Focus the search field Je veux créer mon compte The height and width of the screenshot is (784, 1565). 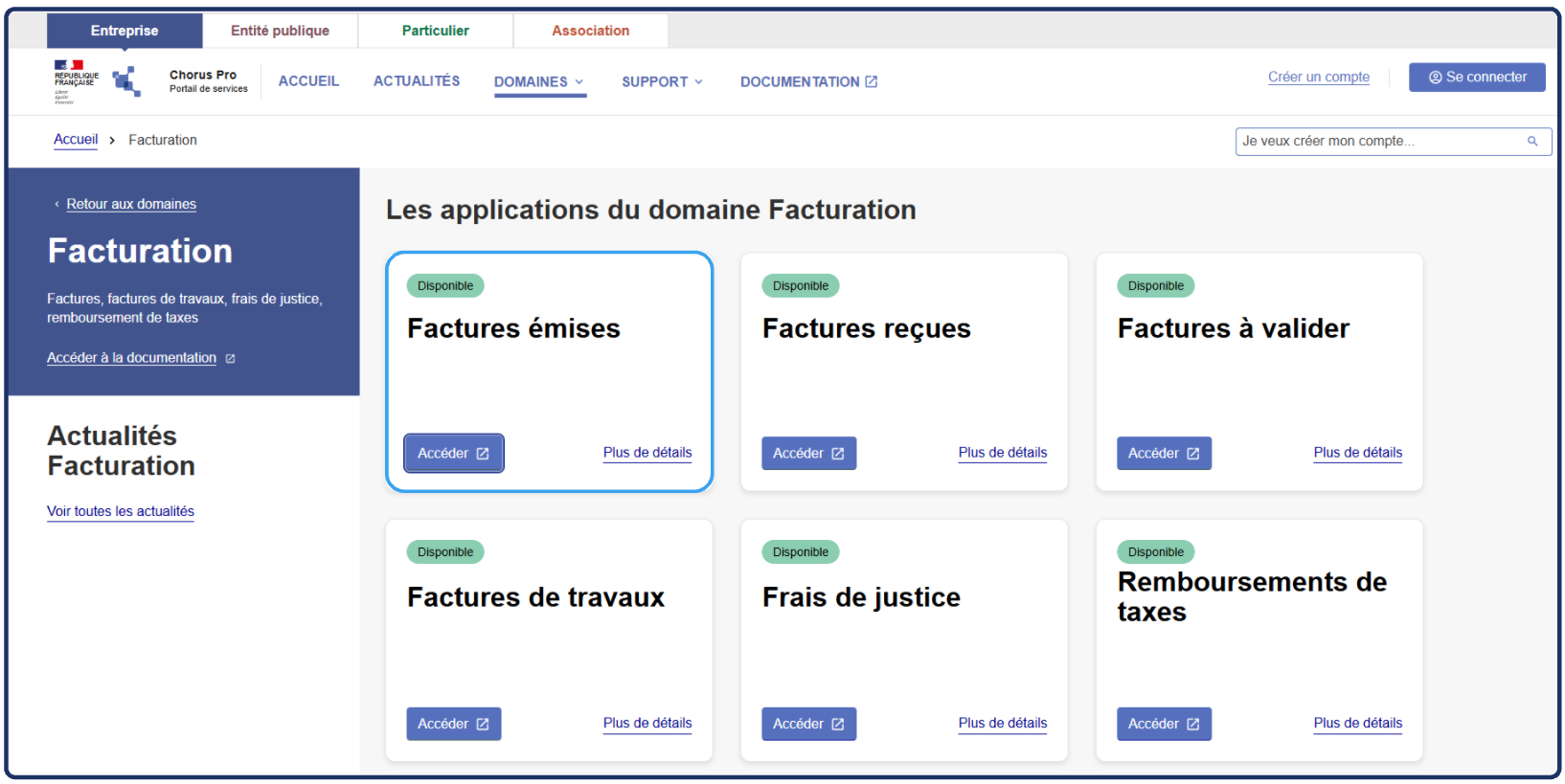[1377, 142]
